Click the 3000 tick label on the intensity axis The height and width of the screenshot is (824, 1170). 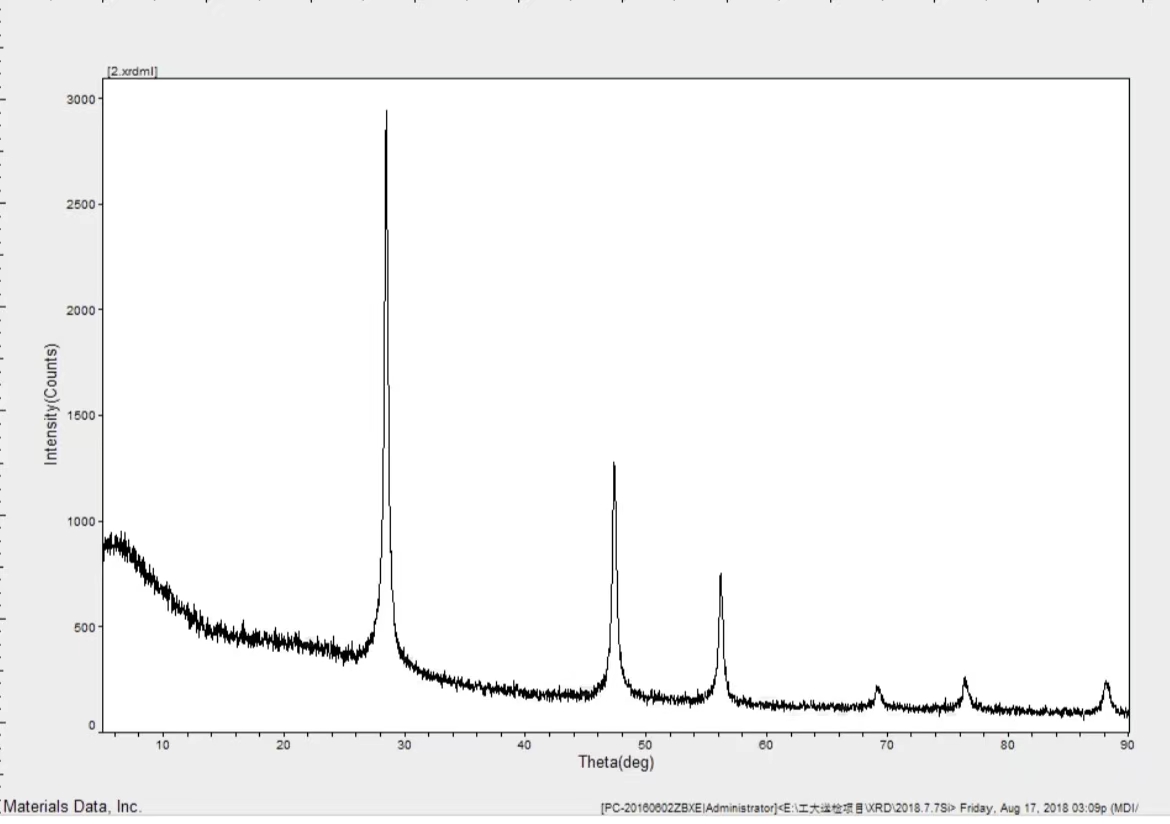tap(81, 99)
